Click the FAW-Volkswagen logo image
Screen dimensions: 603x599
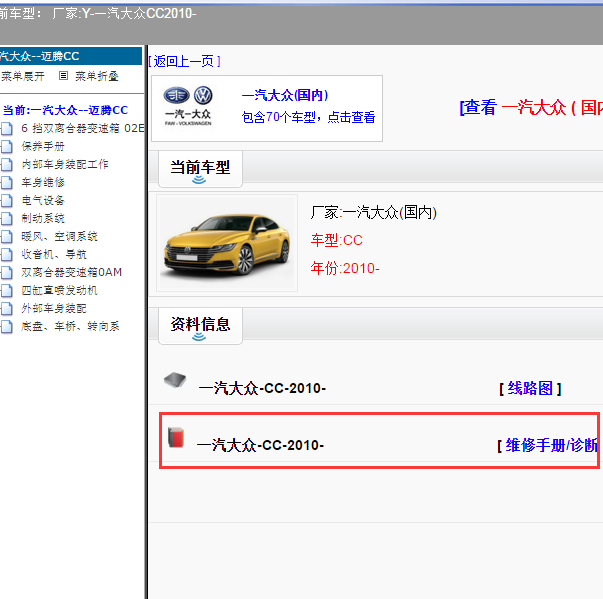(x=188, y=106)
